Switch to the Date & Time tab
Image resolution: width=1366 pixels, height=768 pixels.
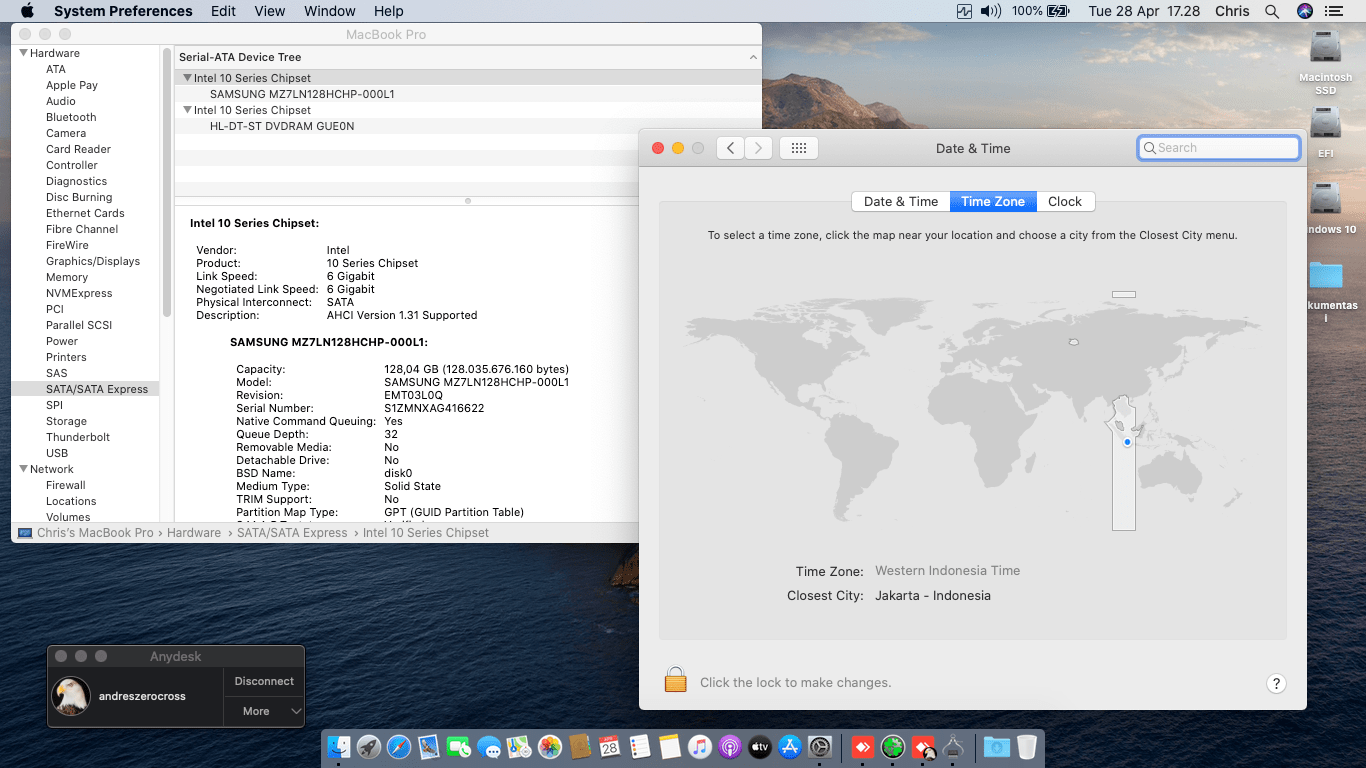coord(901,201)
